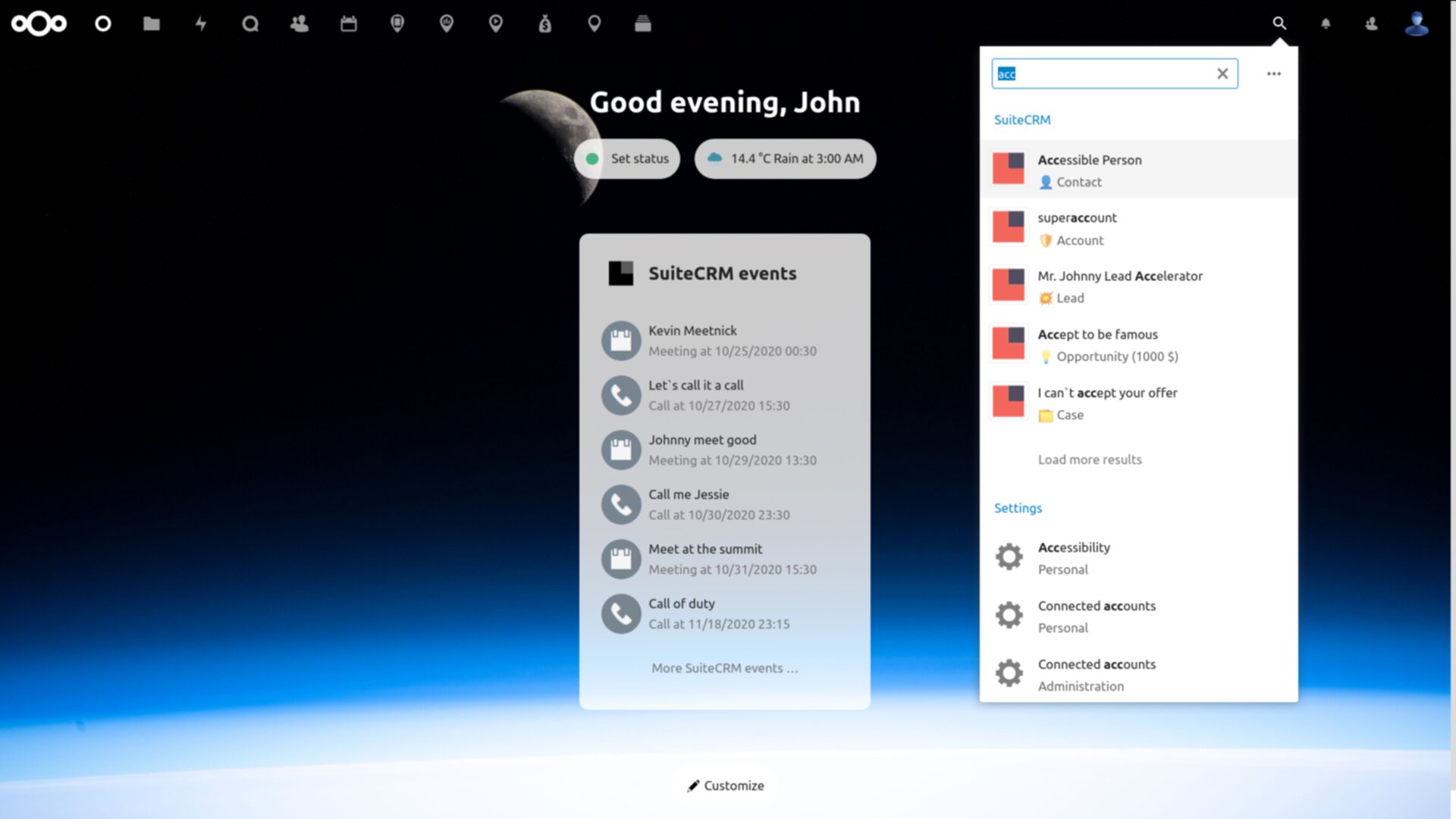Open the Dashboard app circle icon

pos(103,24)
